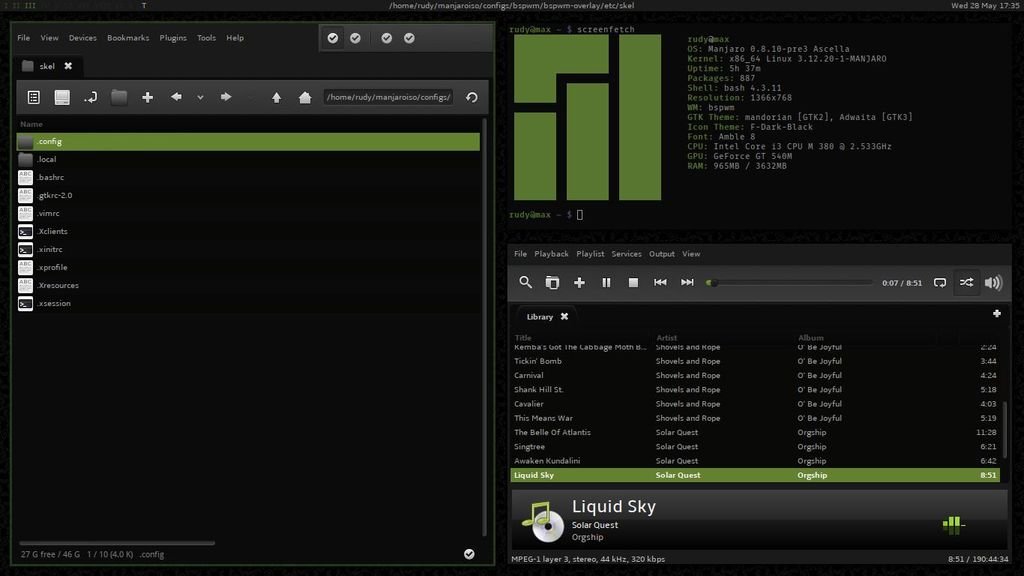Viewport: 1024px width, 576px height.
Task: Click the volume speaker icon
Action: [x=993, y=283]
